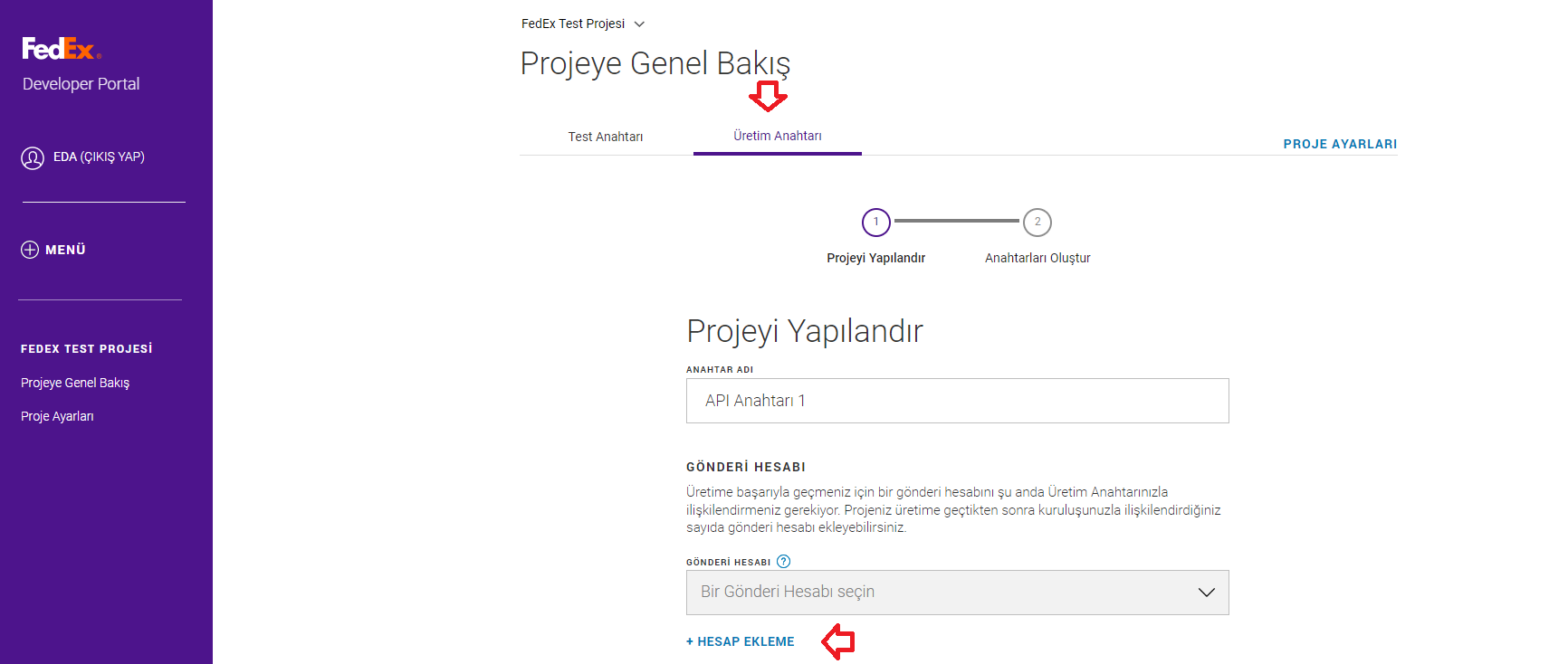This screenshot has height=664, width=1568.
Task: Click the Anahtarları Oluştur step label
Action: [x=1037, y=258]
